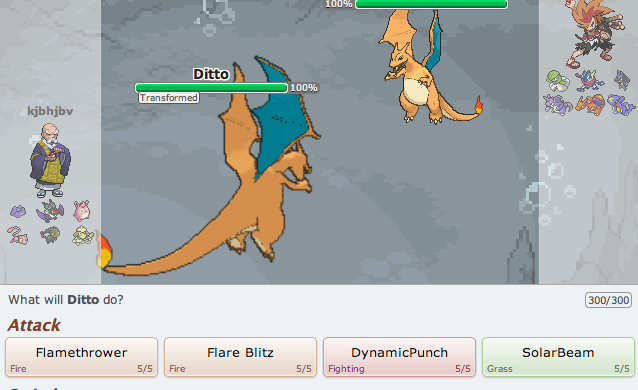This screenshot has height=390, width=638.
Task: Click the 100% text beside Ditto's HP bar
Action: tap(304, 88)
